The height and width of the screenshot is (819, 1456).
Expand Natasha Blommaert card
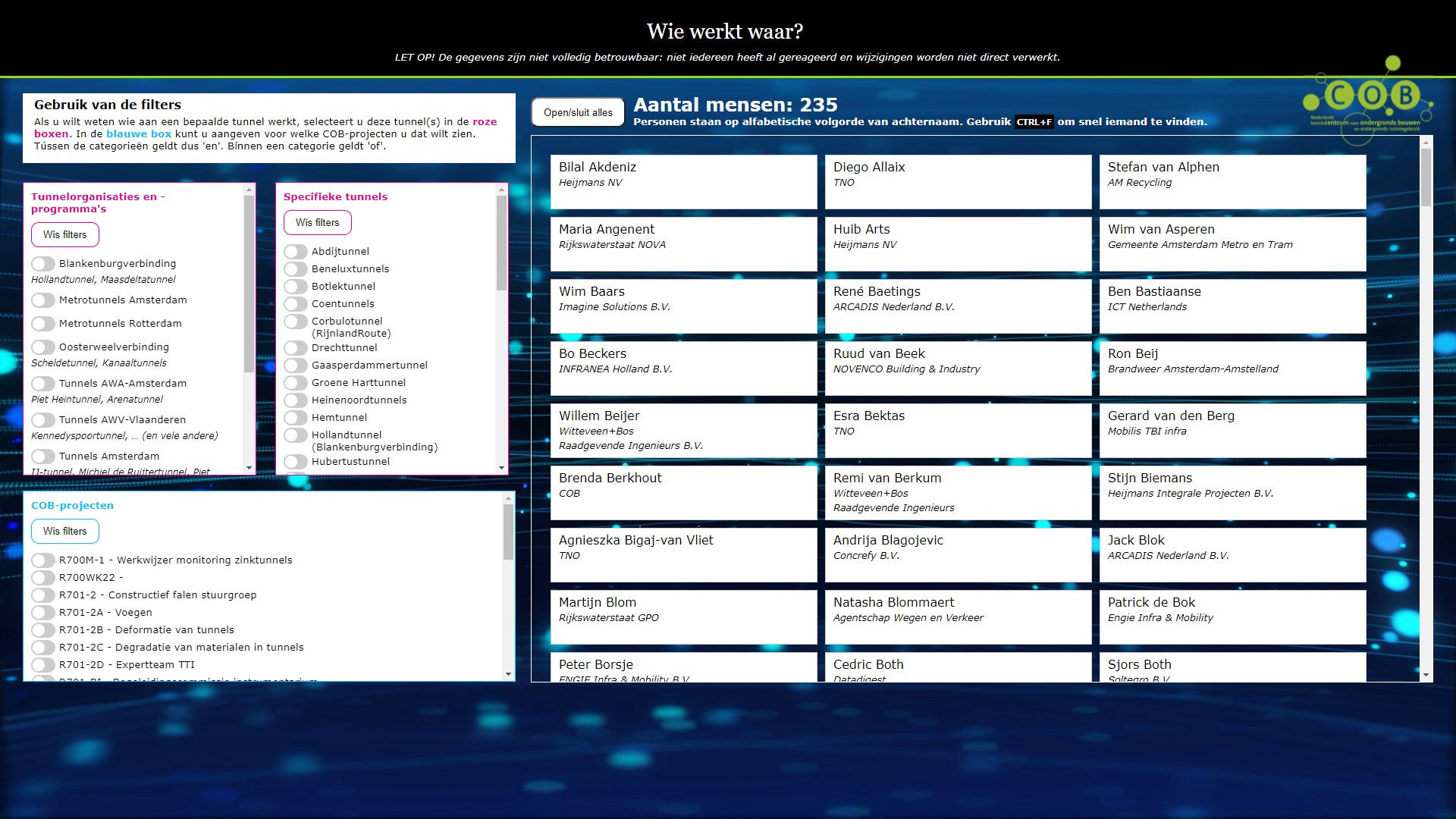coord(958,617)
